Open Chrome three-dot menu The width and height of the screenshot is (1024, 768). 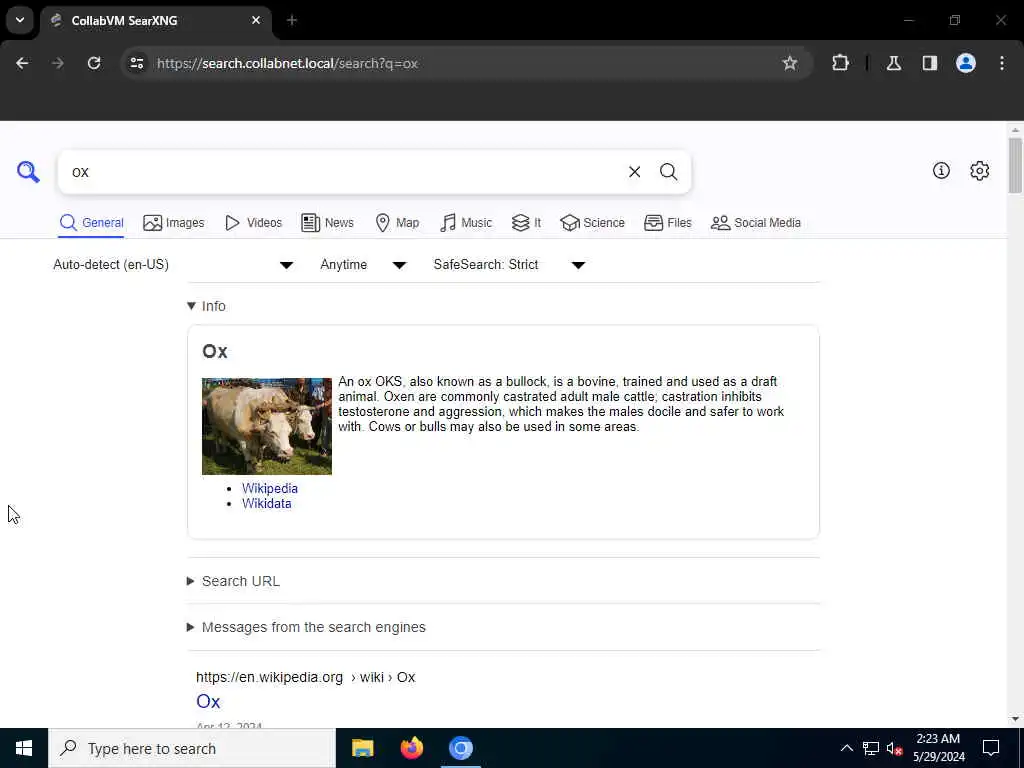[x=1002, y=63]
